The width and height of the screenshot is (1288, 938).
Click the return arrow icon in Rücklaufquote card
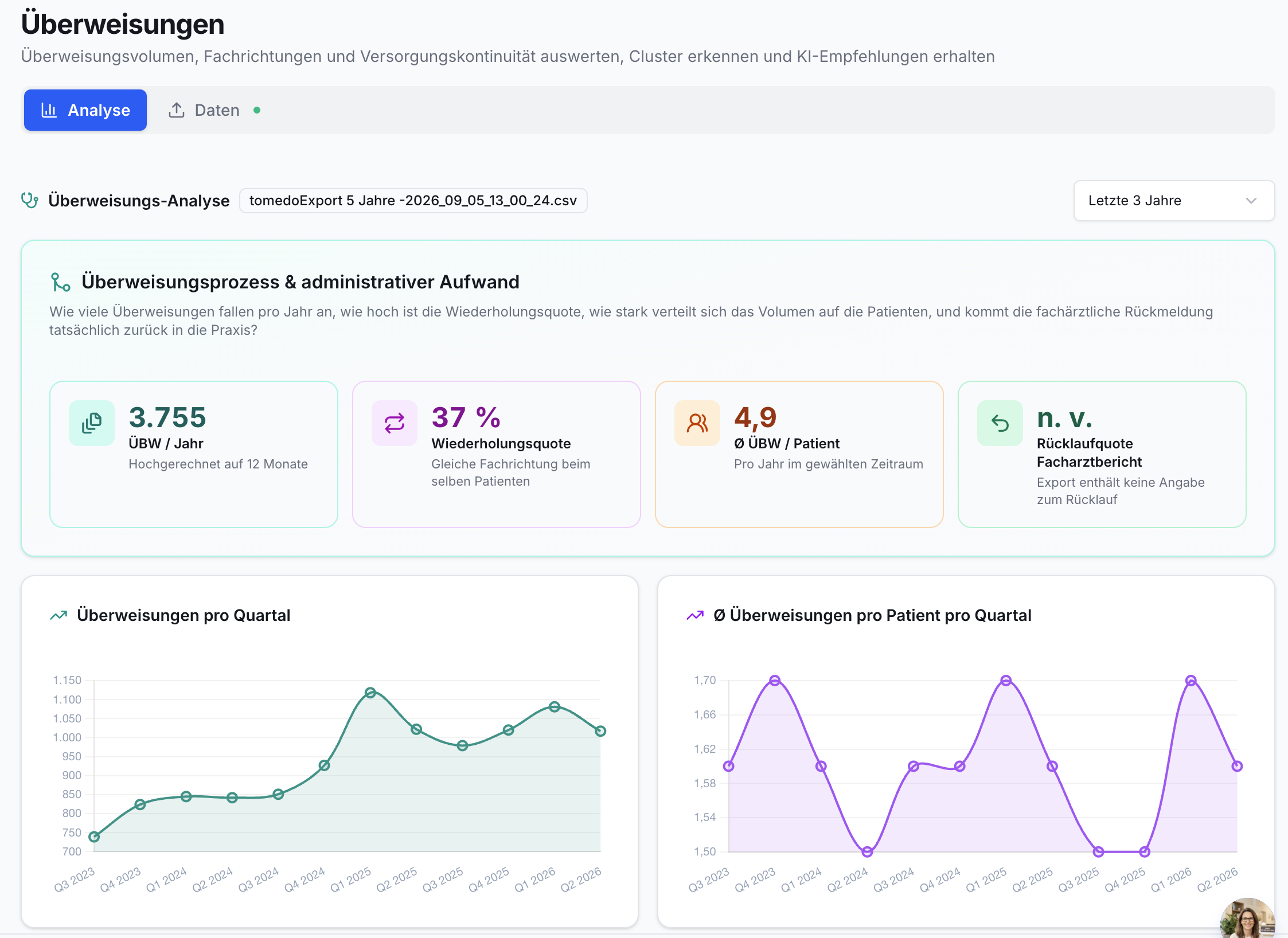coord(1000,423)
